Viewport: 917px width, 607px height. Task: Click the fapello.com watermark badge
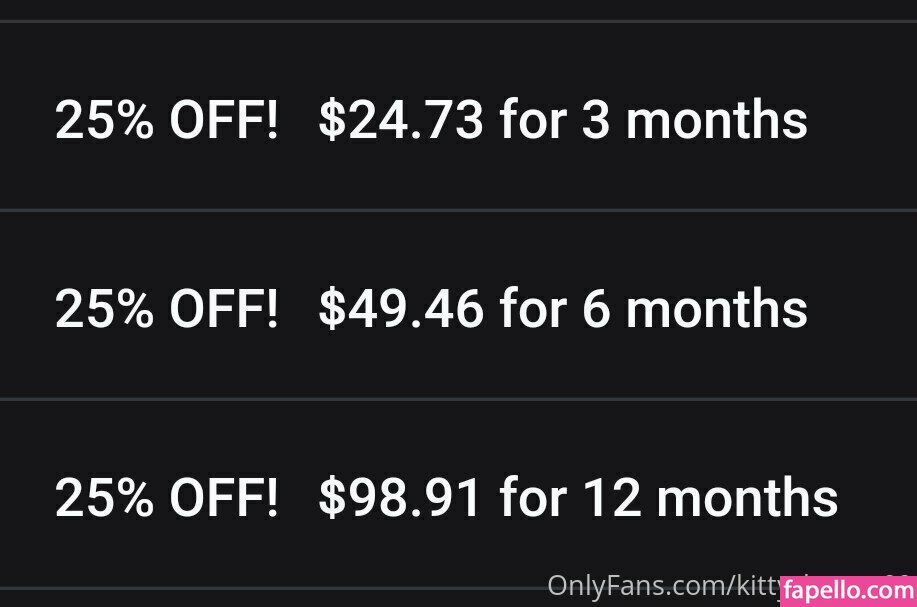pyautogui.click(x=845, y=590)
